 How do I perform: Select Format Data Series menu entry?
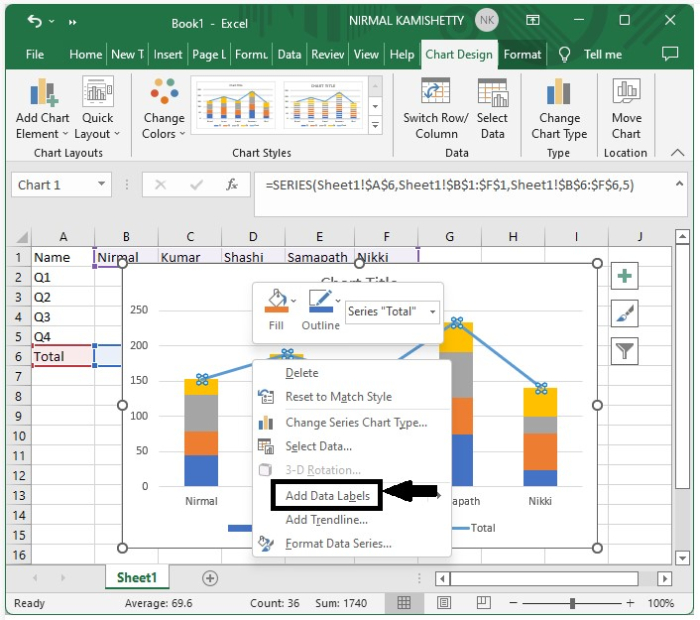tap(338, 544)
